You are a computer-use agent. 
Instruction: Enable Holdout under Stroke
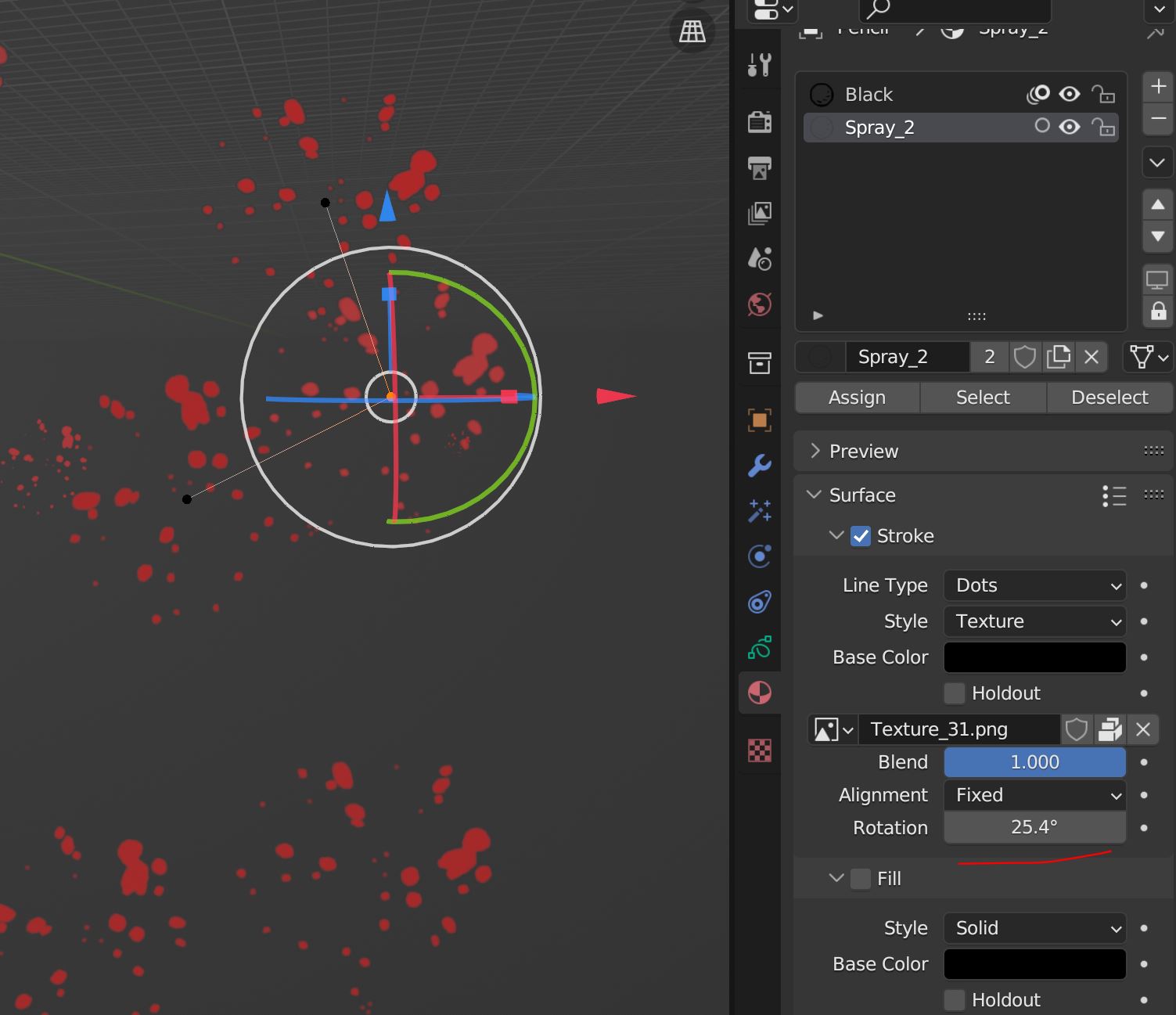click(955, 693)
